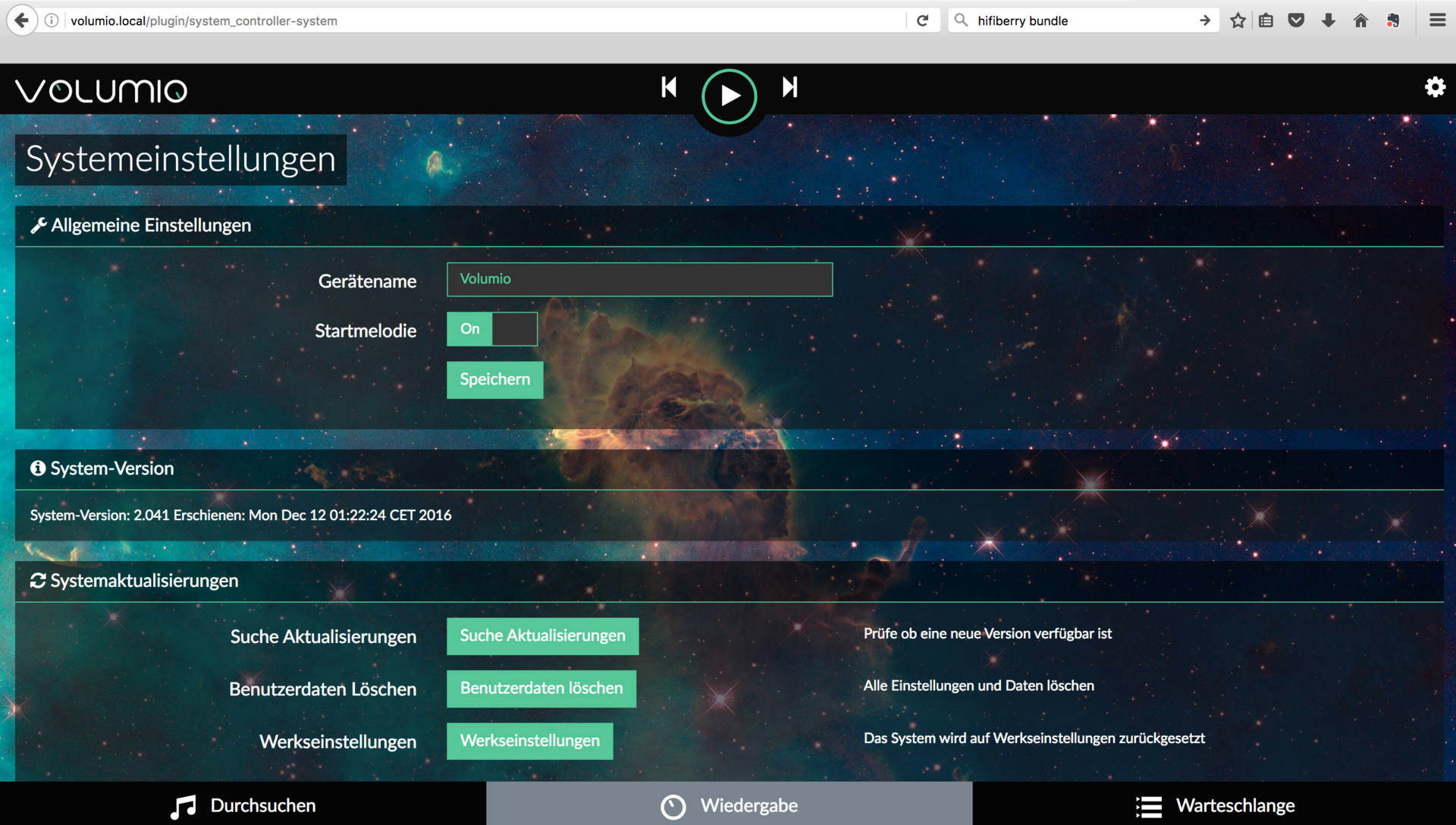
Task: Reload the page with the refresh icon
Action: (x=923, y=20)
